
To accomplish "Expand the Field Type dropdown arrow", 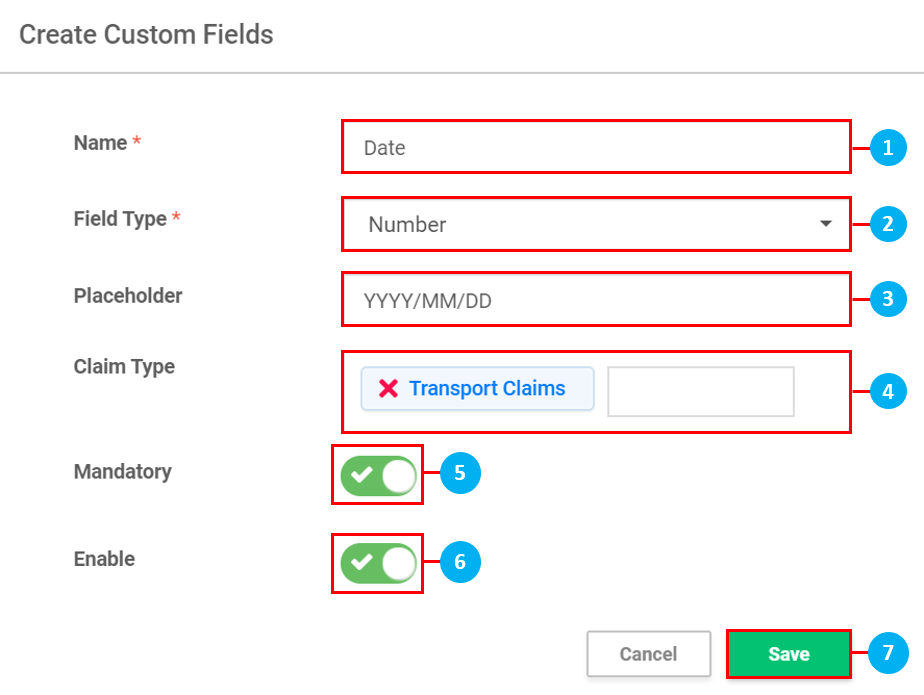I will (825, 224).
